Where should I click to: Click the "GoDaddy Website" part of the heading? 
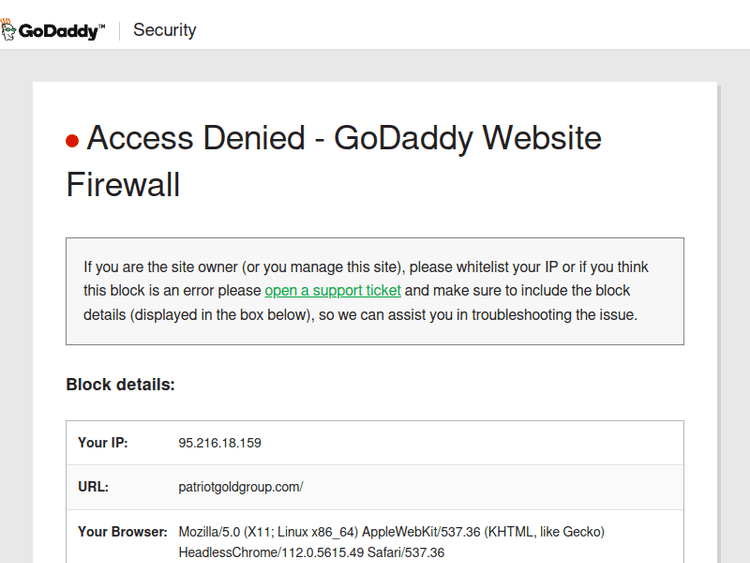[468, 138]
